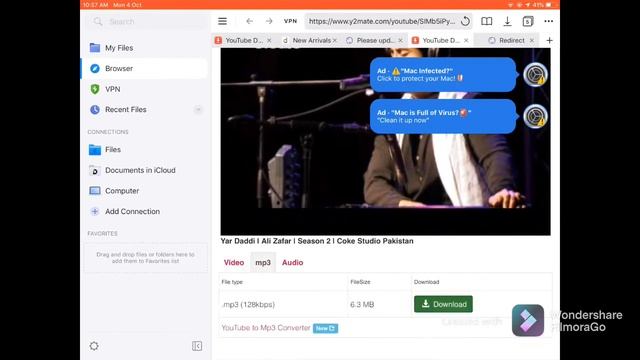
Task: Select the mp3 format tab
Action: 263,262
